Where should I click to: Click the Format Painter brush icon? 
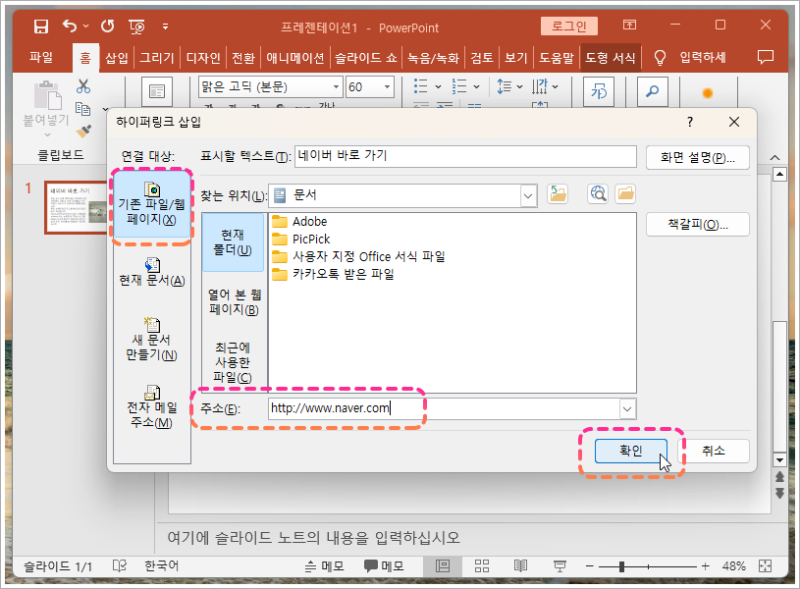(x=84, y=131)
